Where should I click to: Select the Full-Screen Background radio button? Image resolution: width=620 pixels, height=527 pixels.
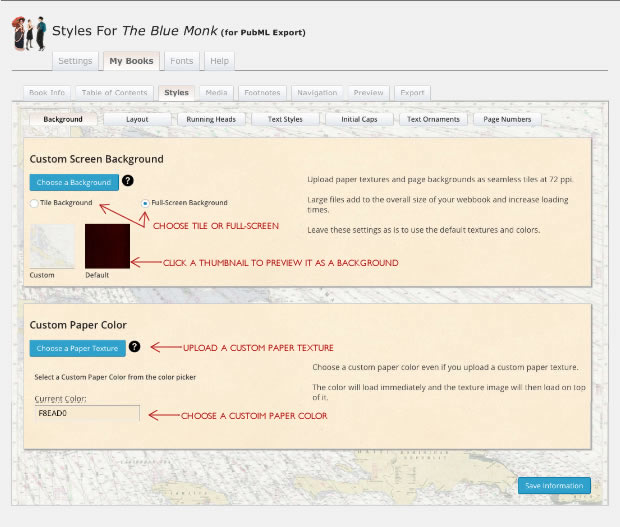point(146,203)
